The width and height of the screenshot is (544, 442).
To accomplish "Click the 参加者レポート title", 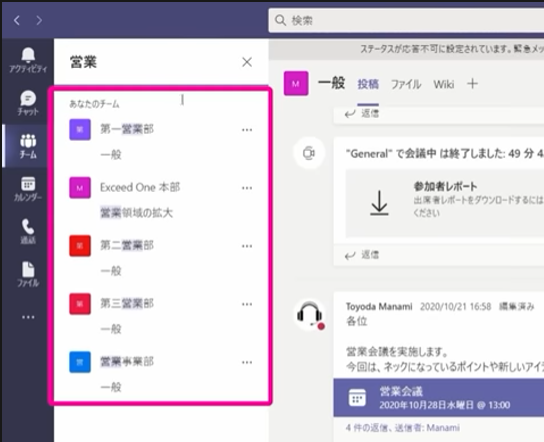I will click(445, 186).
